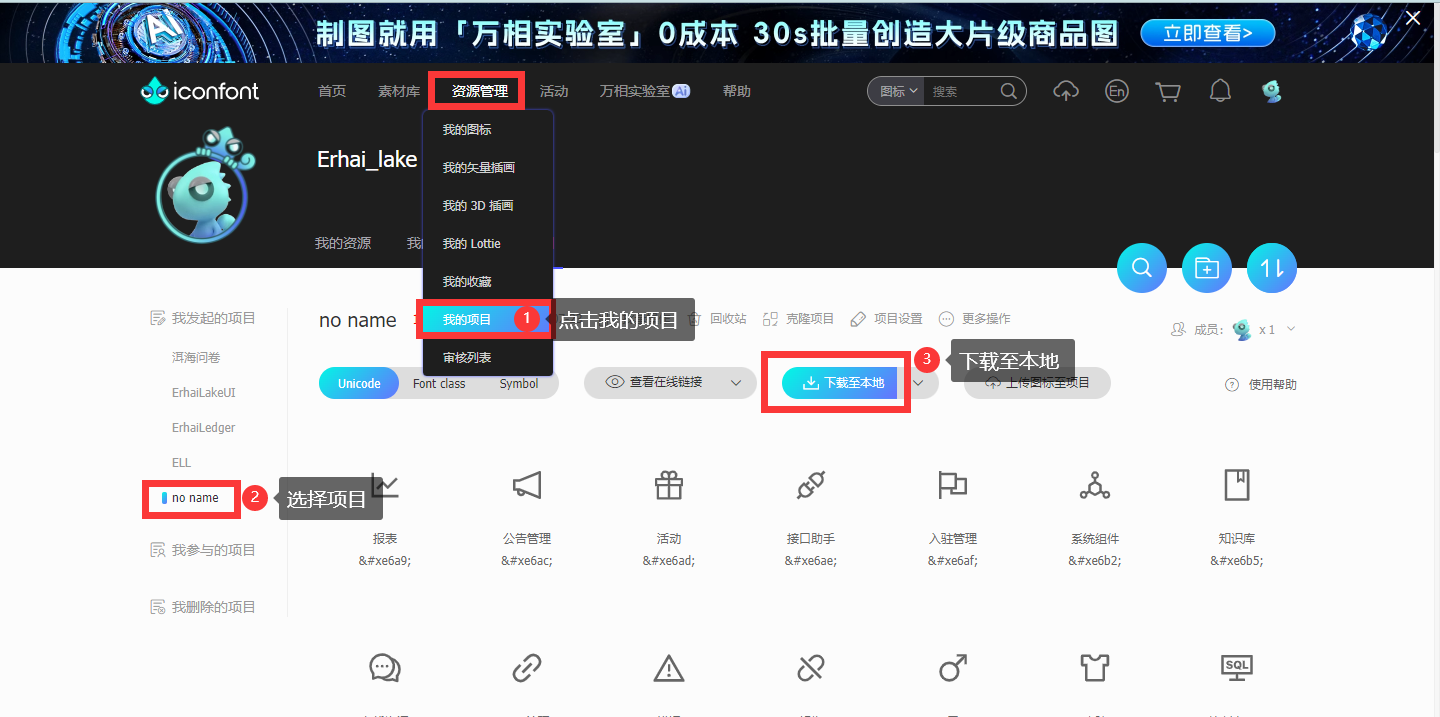1440x717 pixels.
Task: Switch to Font class mode
Action: tap(439, 384)
